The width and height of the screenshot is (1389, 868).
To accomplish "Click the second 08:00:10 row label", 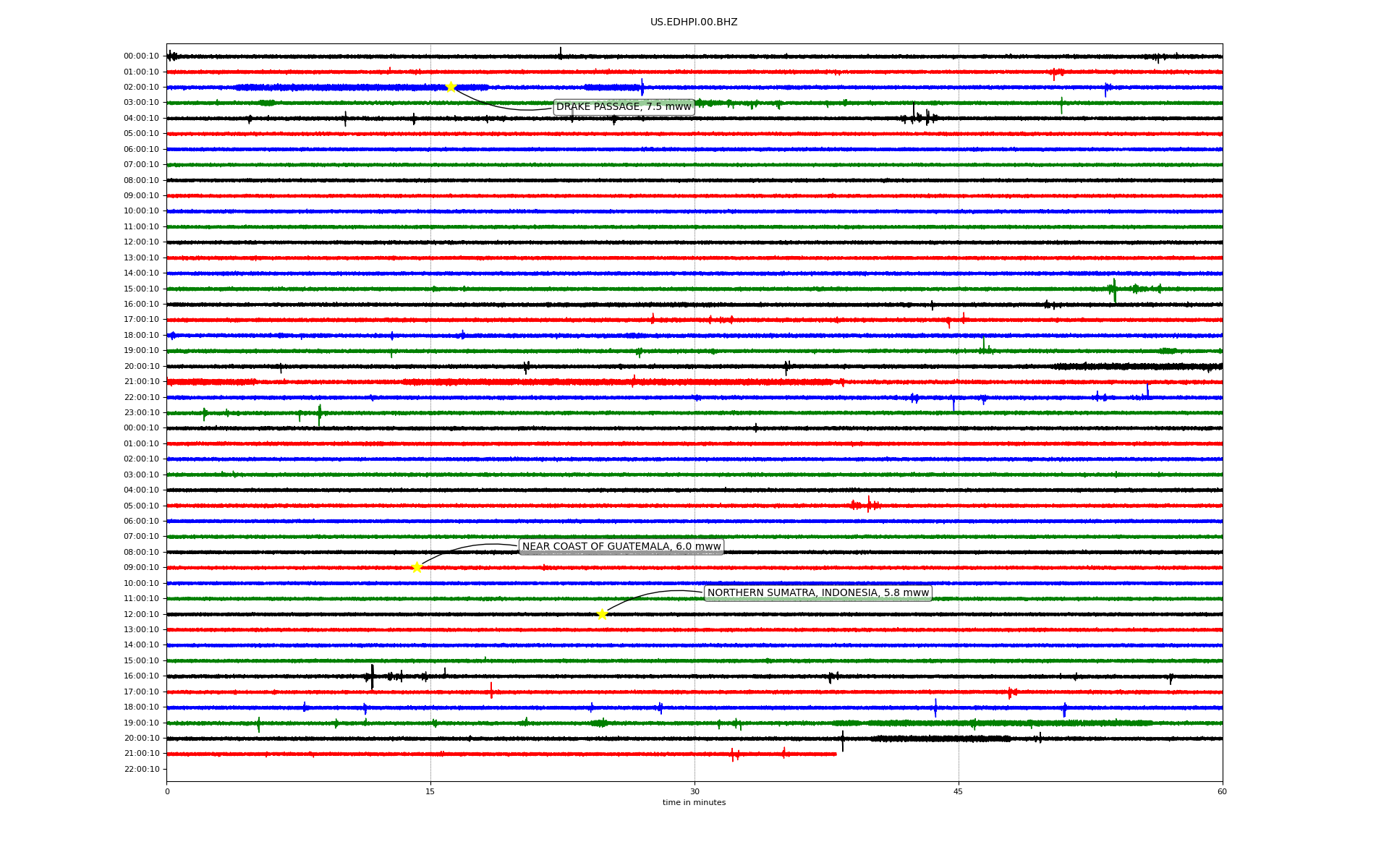I will point(141,553).
